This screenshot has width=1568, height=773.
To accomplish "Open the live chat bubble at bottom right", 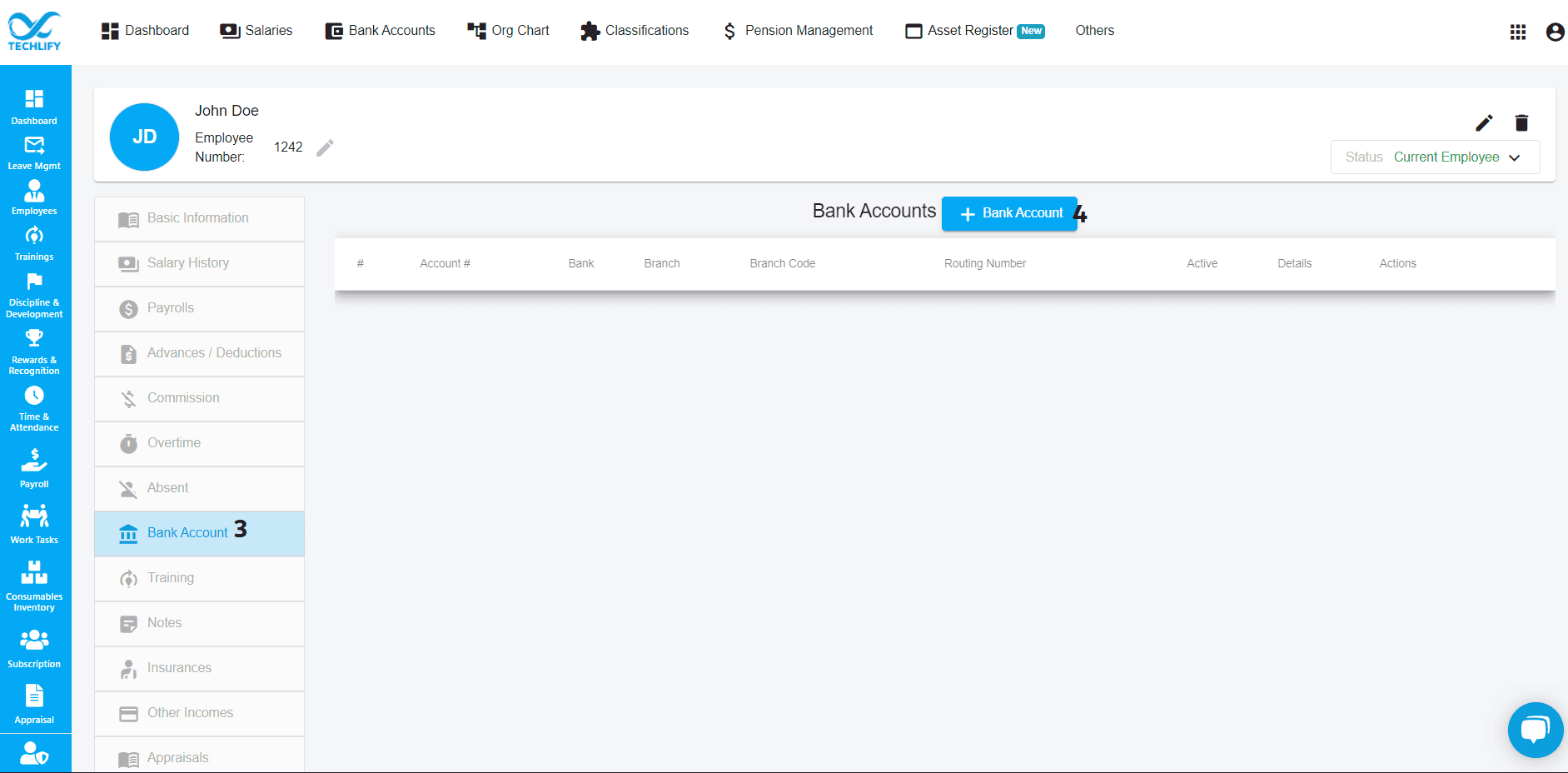I will pos(1536,730).
